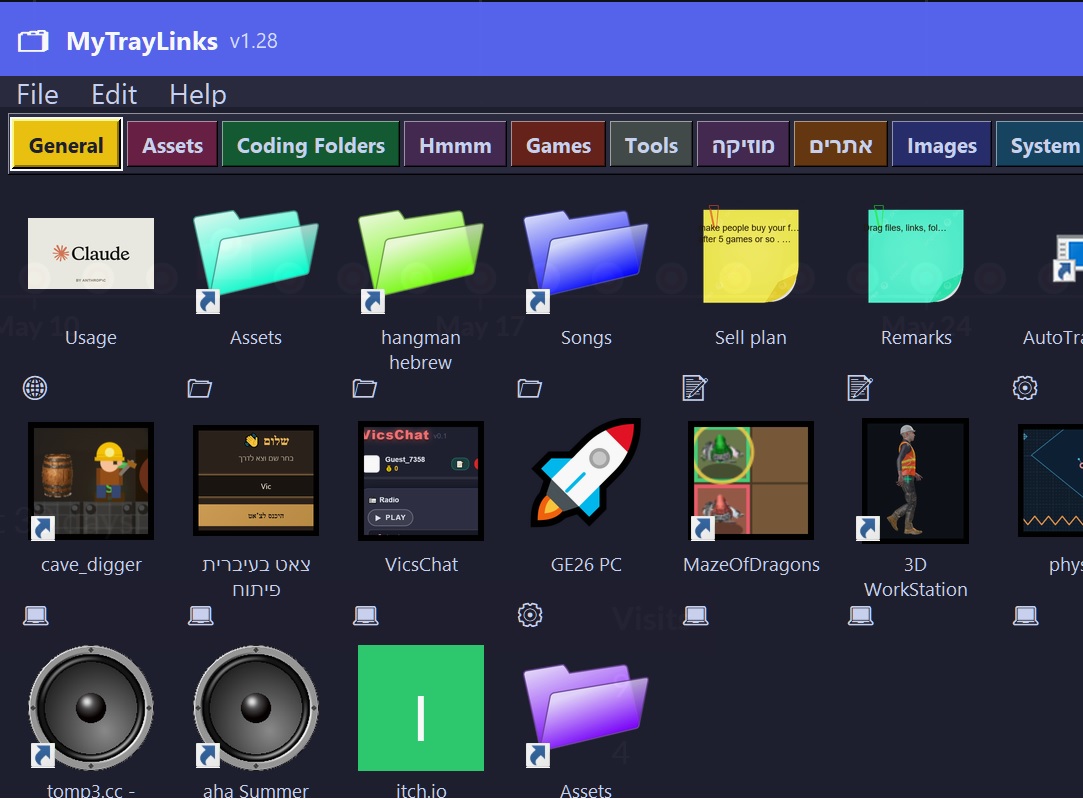Open the File menu
Image resolution: width=1083 pixels, height=799 pixels.
(x=37, y=95)
